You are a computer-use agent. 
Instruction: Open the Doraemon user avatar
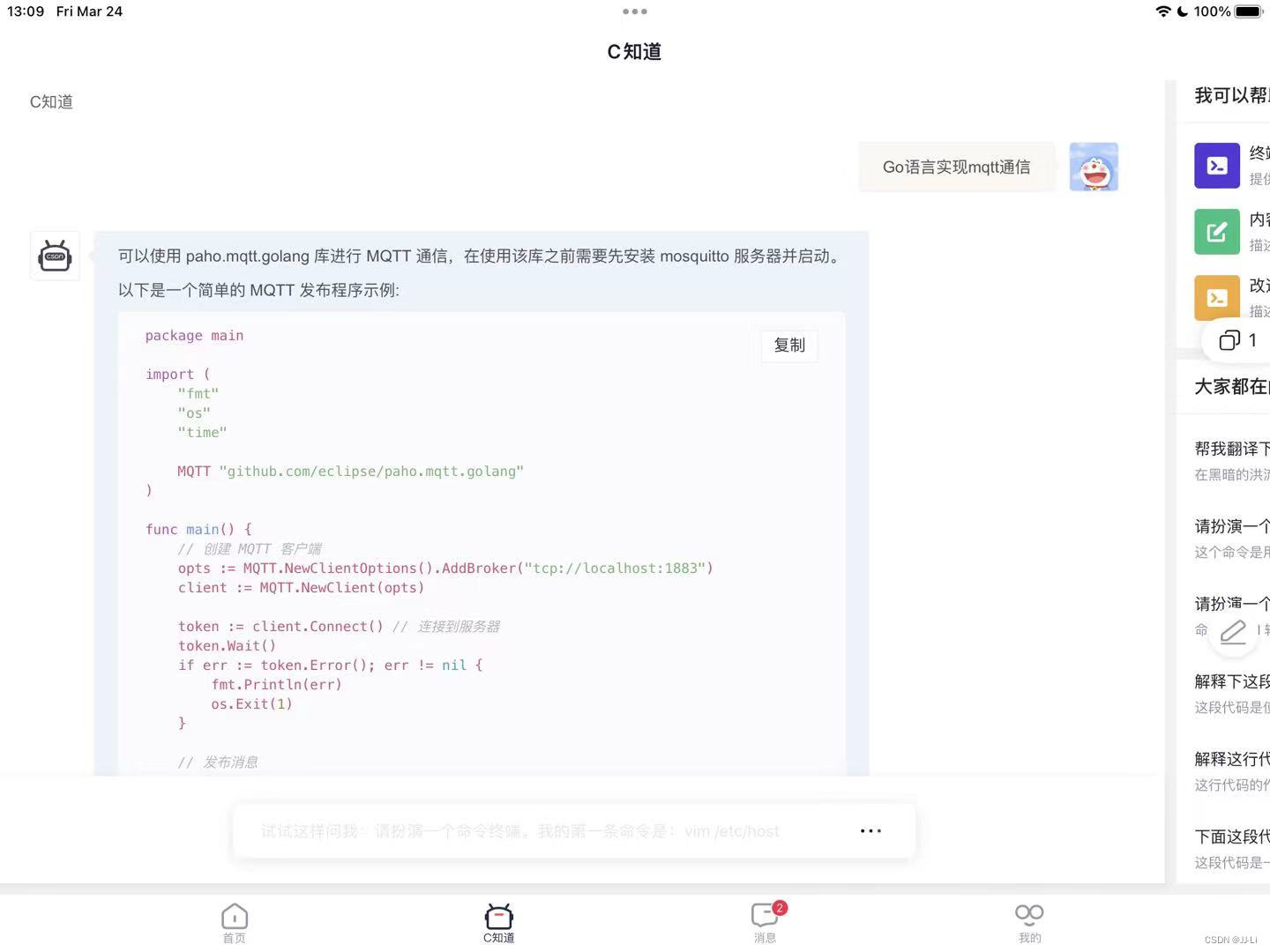click(1094, 167)
